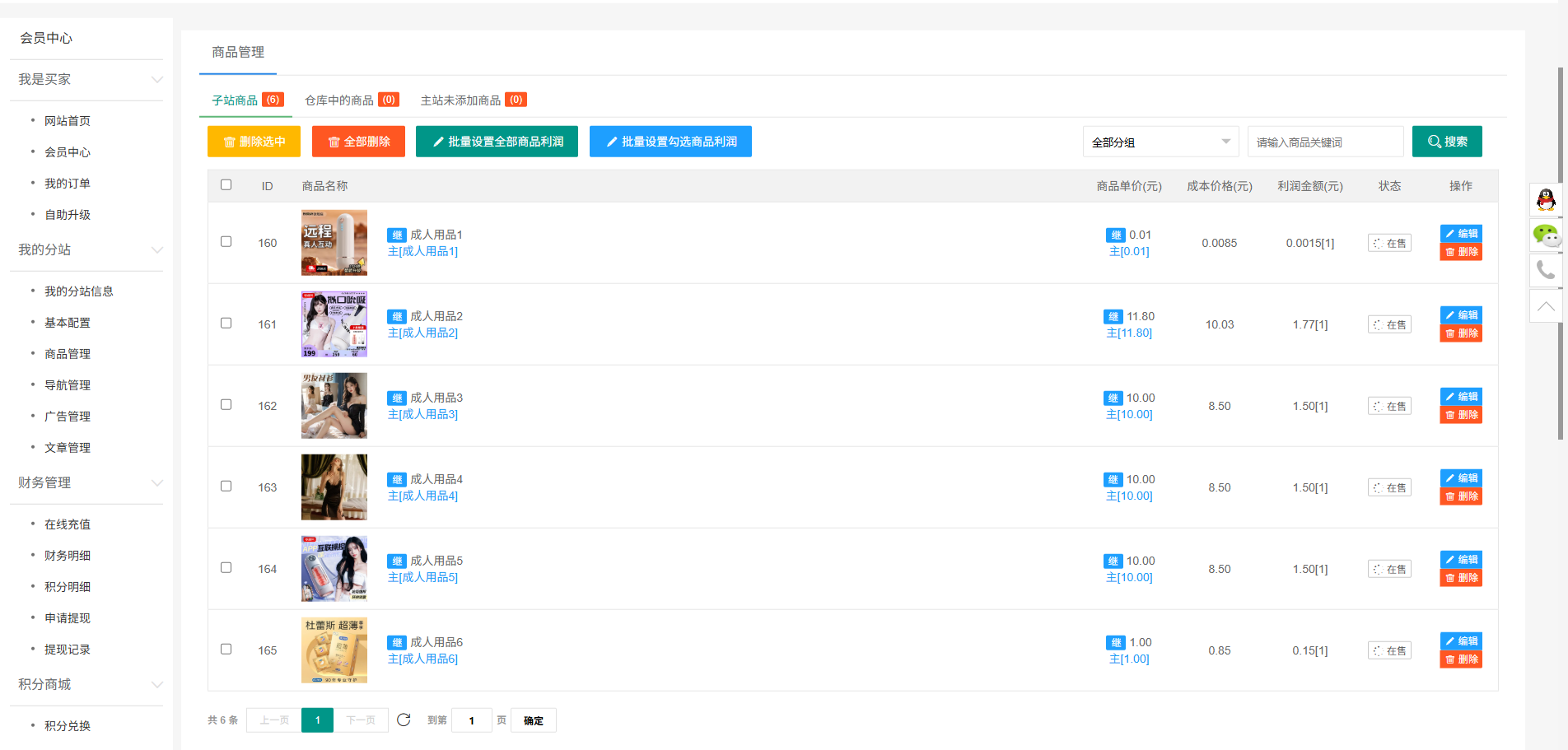Toggle 在售 status for product 164
The height and width of the screenshot is (750, 1568).
pyautogui.click(x=1389, y=570)
